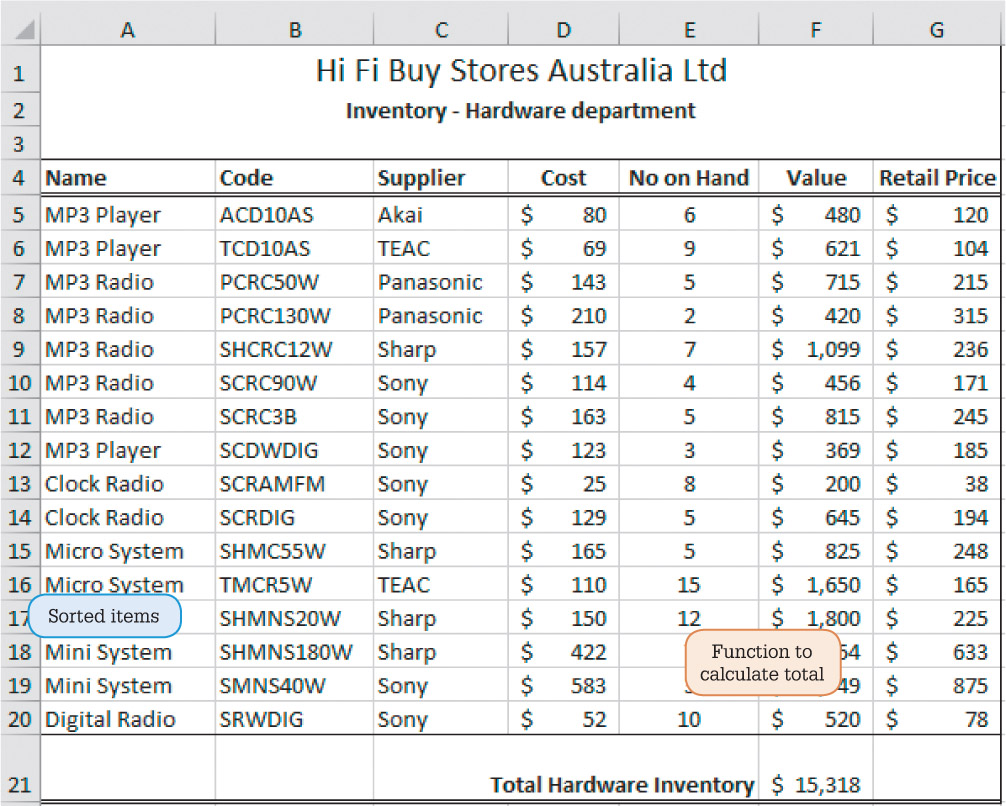Viewport: 1006px width, 806px height.
Task: Click the name cell 'Mini System' in row 19
Action: pyautogui.click(x=128, y=685)
